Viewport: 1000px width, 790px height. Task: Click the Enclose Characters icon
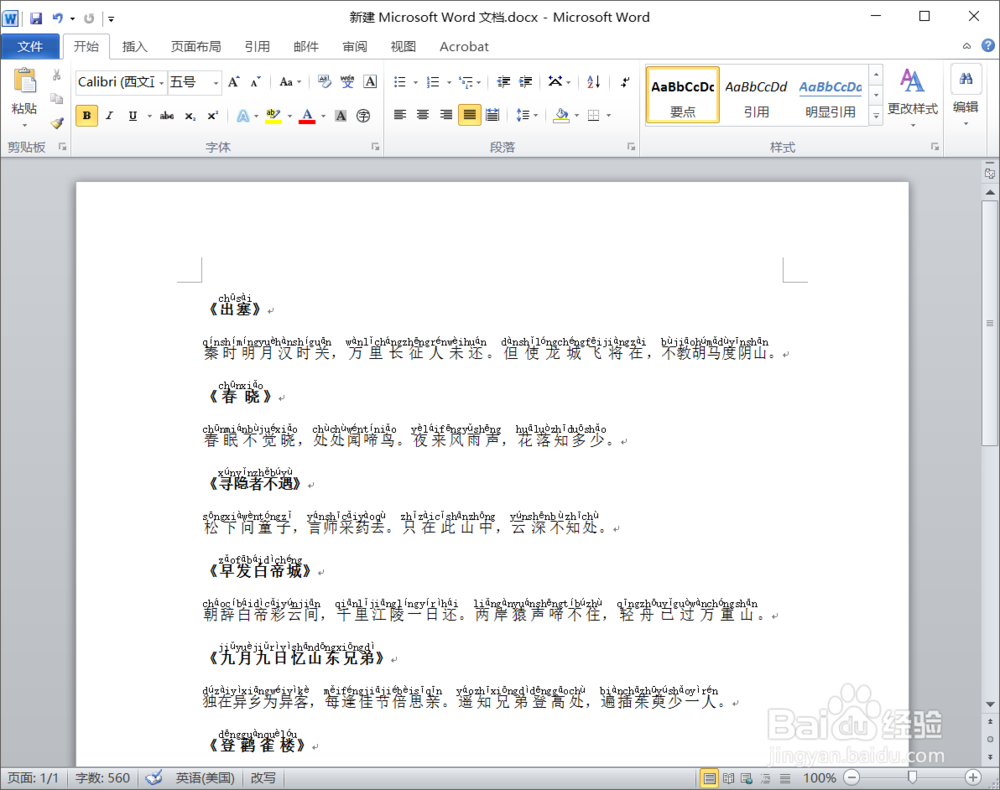click(x=363, y=115)
